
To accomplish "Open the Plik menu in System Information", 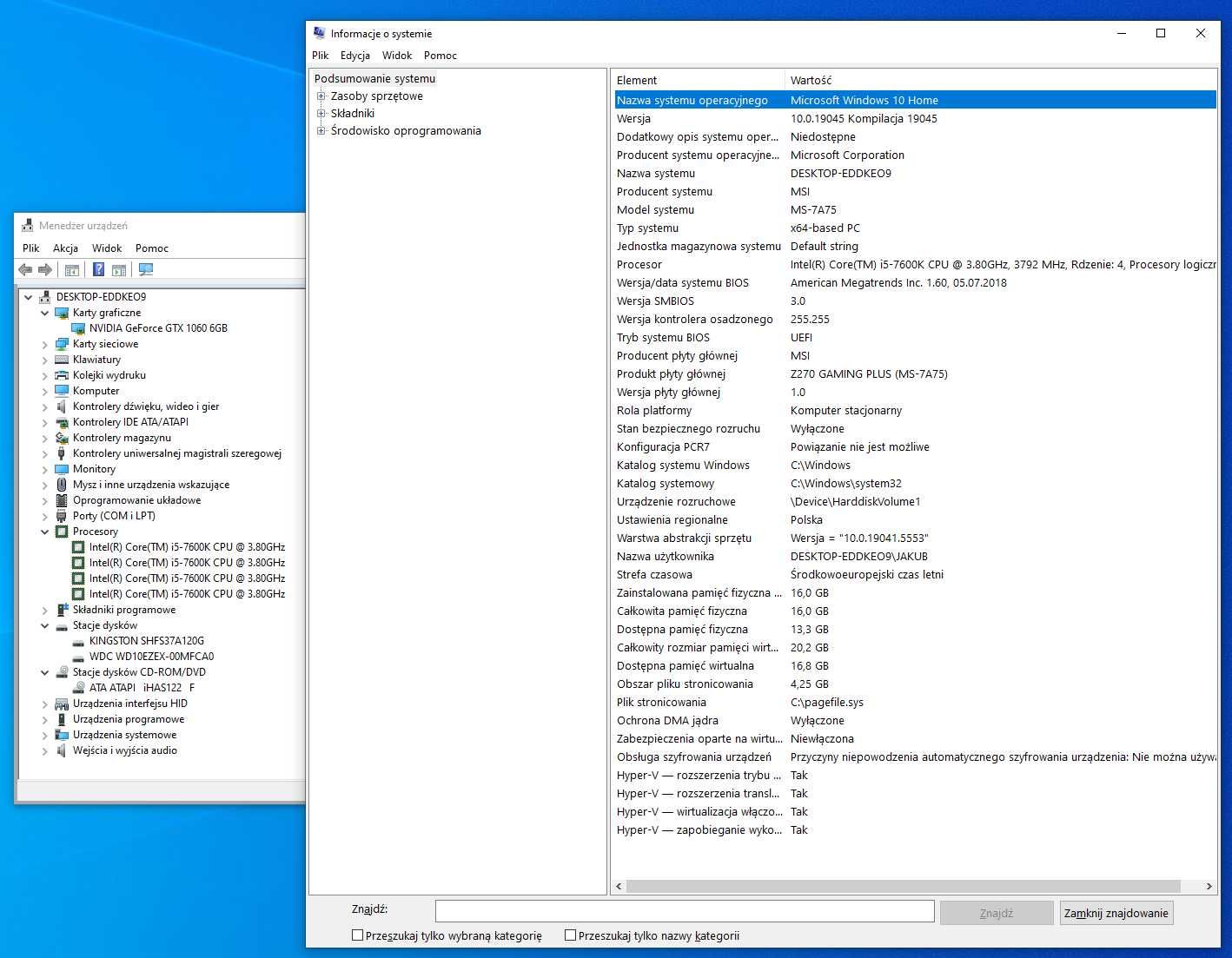I will pyautogui.click(x=320, y=56).
